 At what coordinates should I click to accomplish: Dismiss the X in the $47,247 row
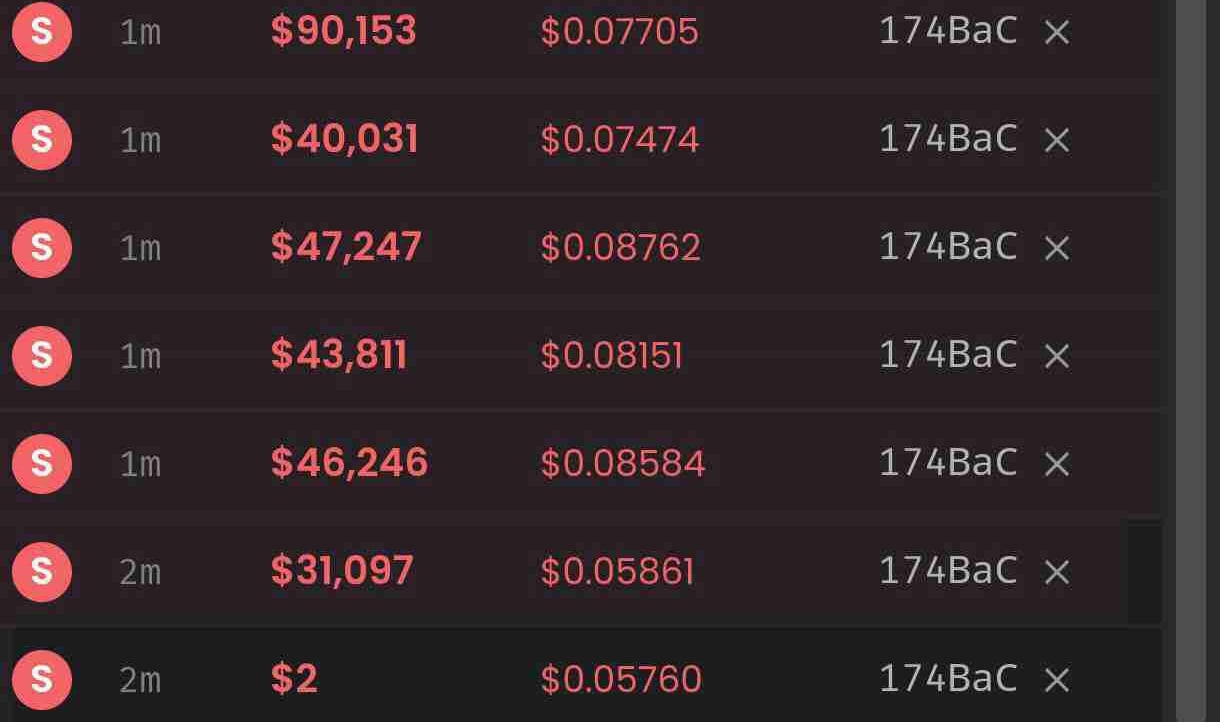1057,249
